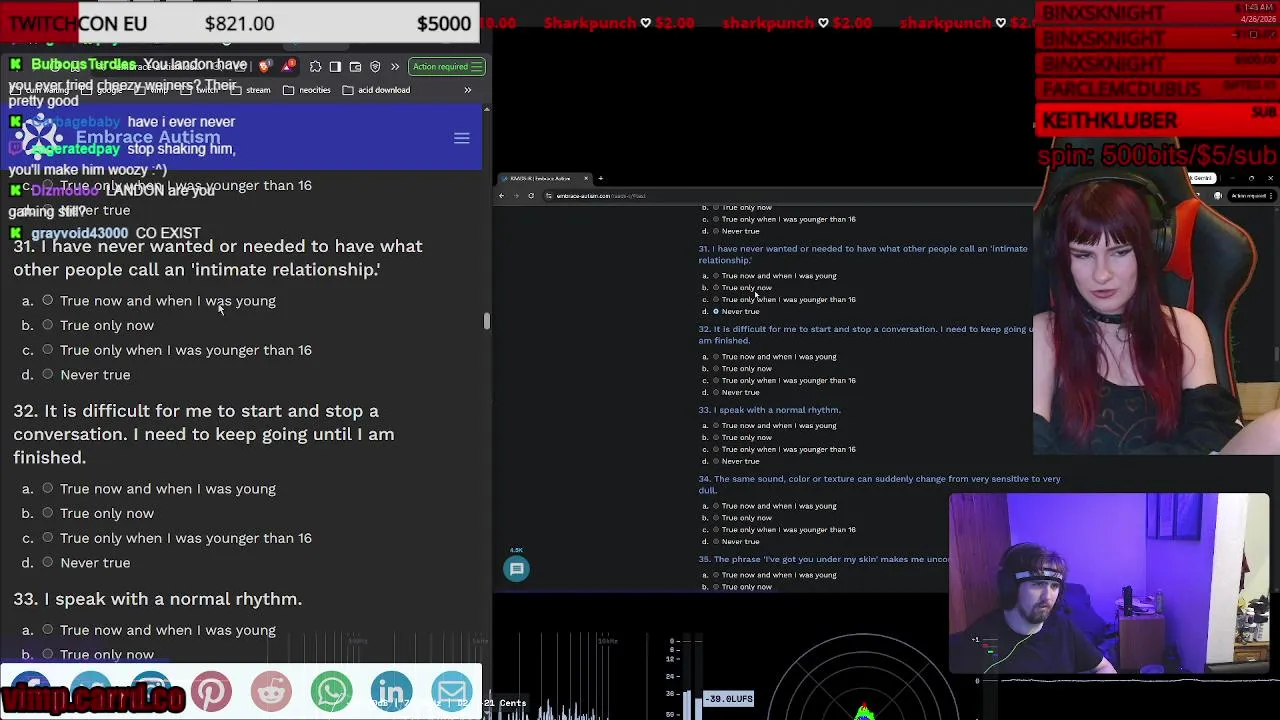Select 'True now and when I was young' for question 34 in right window
The width and height of the screenshot is (1280, 720).
(715, 506)
